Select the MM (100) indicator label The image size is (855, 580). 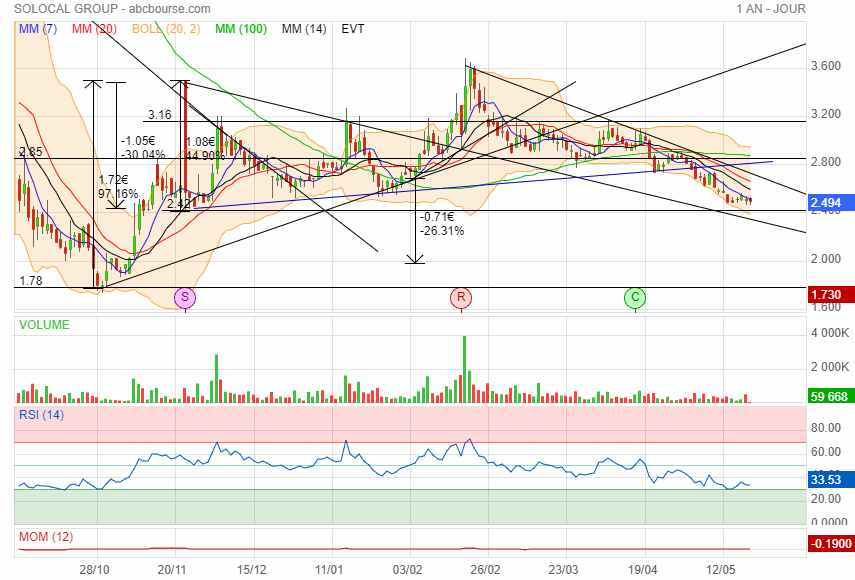click(241, 29)
